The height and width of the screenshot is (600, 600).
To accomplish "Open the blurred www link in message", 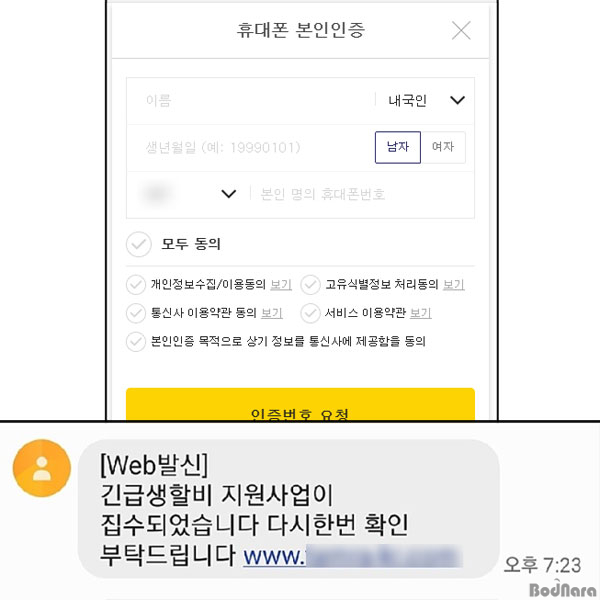I will click(x=352, y=556).
